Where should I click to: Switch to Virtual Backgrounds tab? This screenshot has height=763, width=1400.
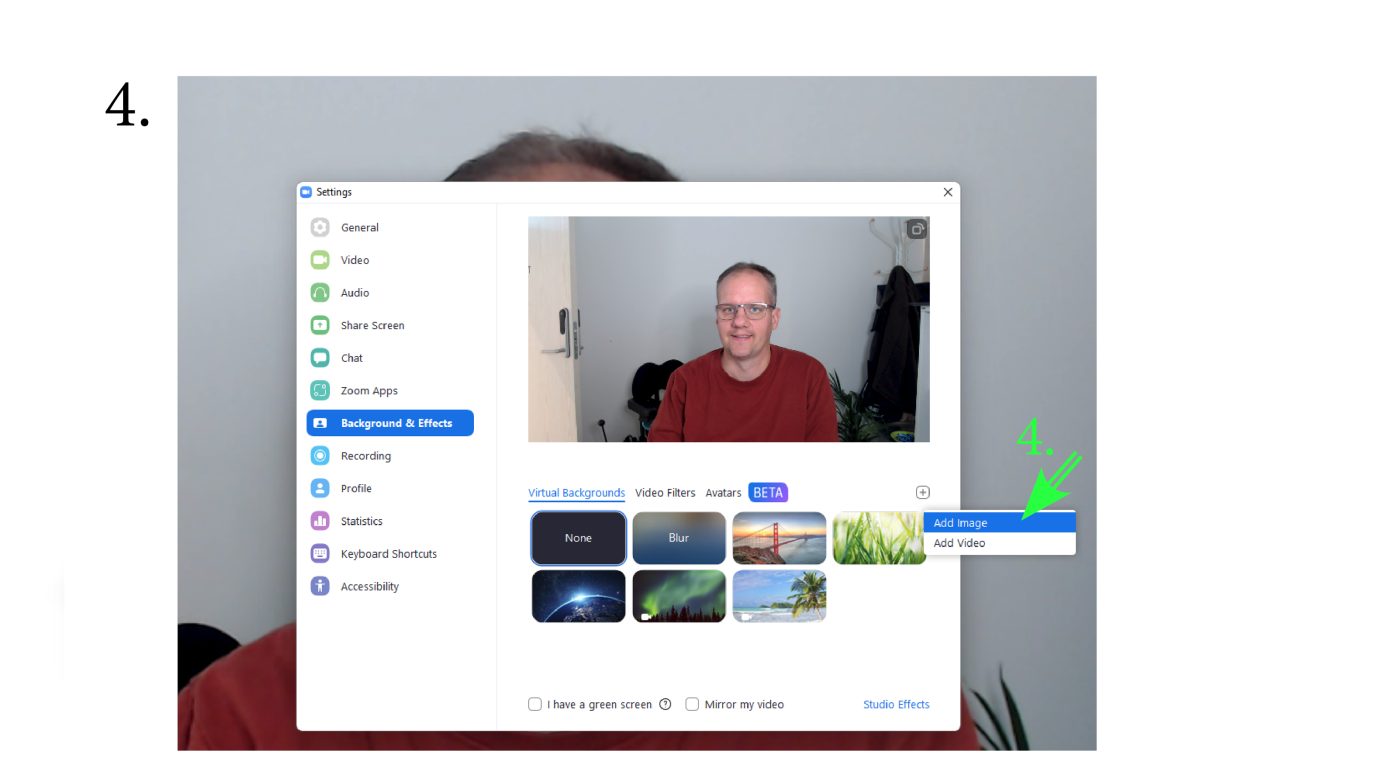point(576,493)
